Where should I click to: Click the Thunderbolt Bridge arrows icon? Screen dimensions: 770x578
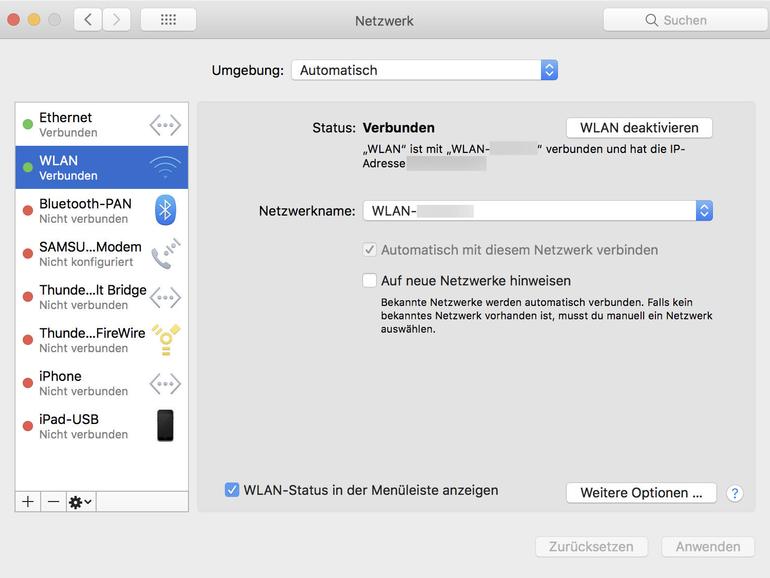pos(165,297)
